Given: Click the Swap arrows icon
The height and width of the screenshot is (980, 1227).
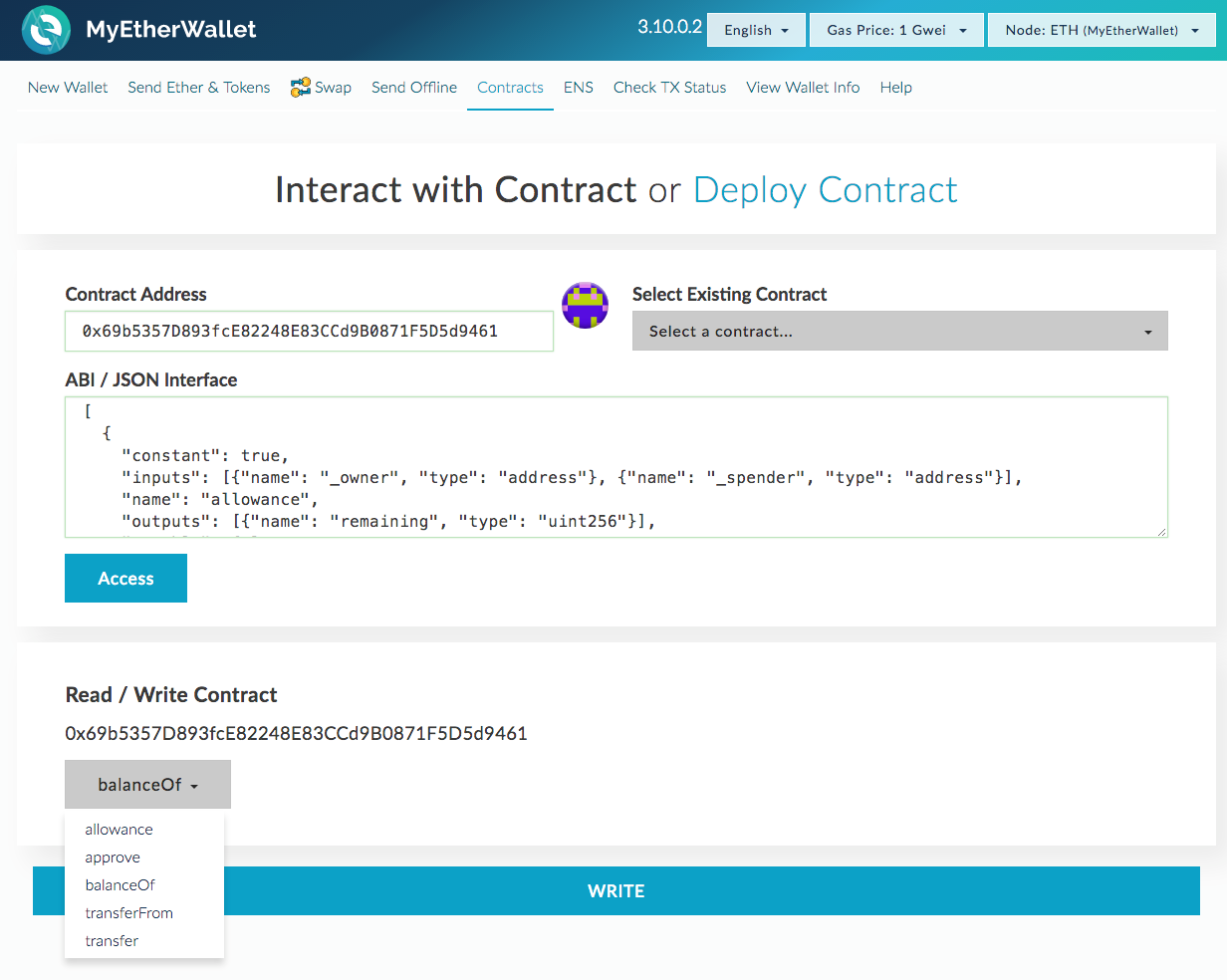Looking at the screenshot, I should click(x=300, y=88).
